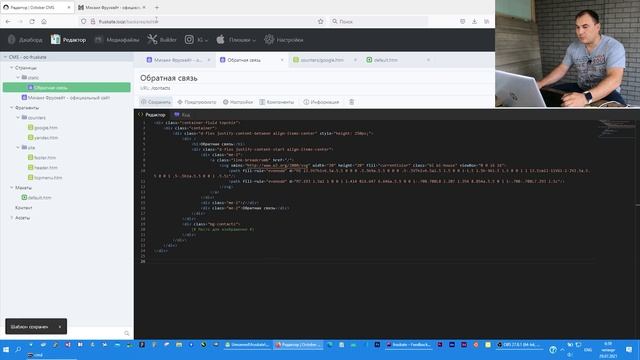Viewport: 640px width, 360px height.
Task: Open the Windows Start button
Action: click(6, 350)
